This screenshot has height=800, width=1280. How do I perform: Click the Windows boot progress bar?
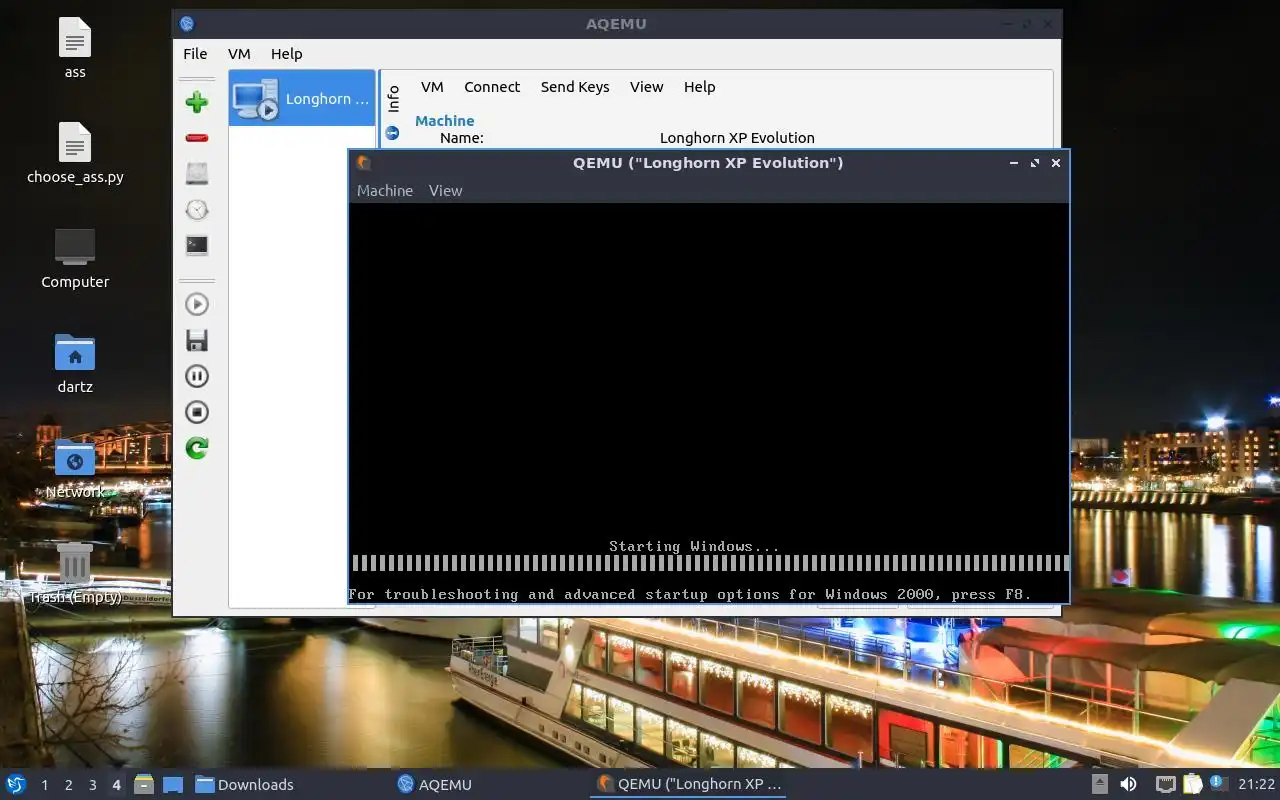coord(710,563)
